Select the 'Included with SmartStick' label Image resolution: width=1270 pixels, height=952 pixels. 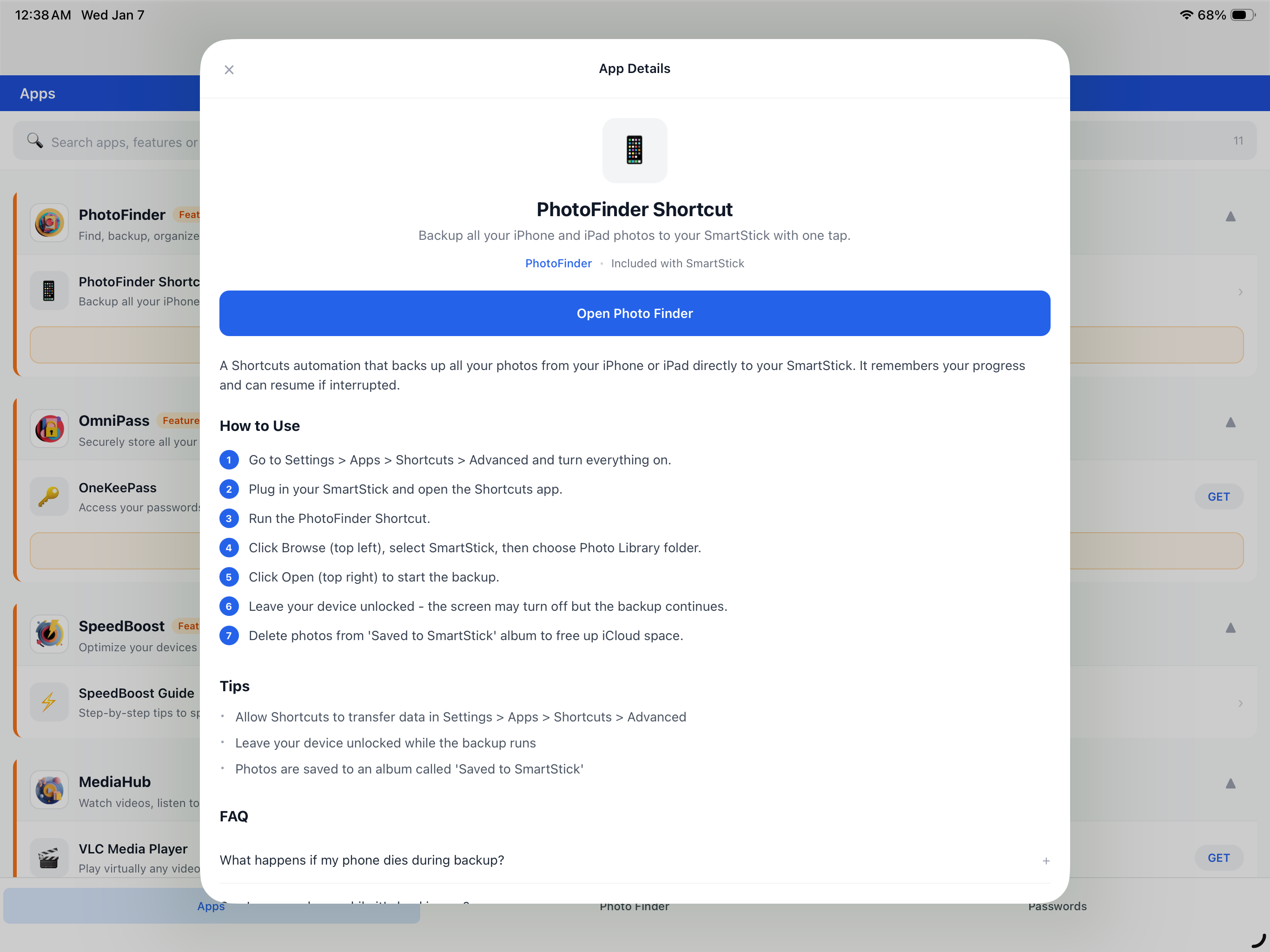677,263
